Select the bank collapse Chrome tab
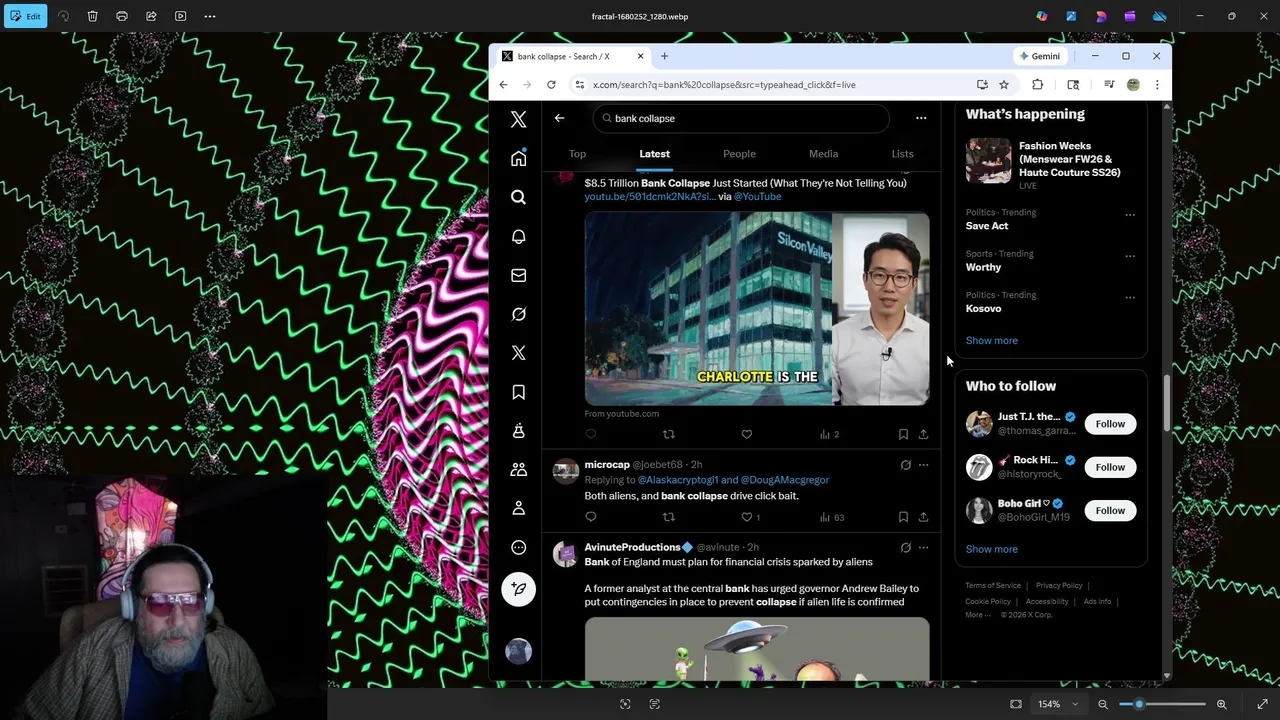The height and width of the screenshot is (720, 1280). click(573, 56)
